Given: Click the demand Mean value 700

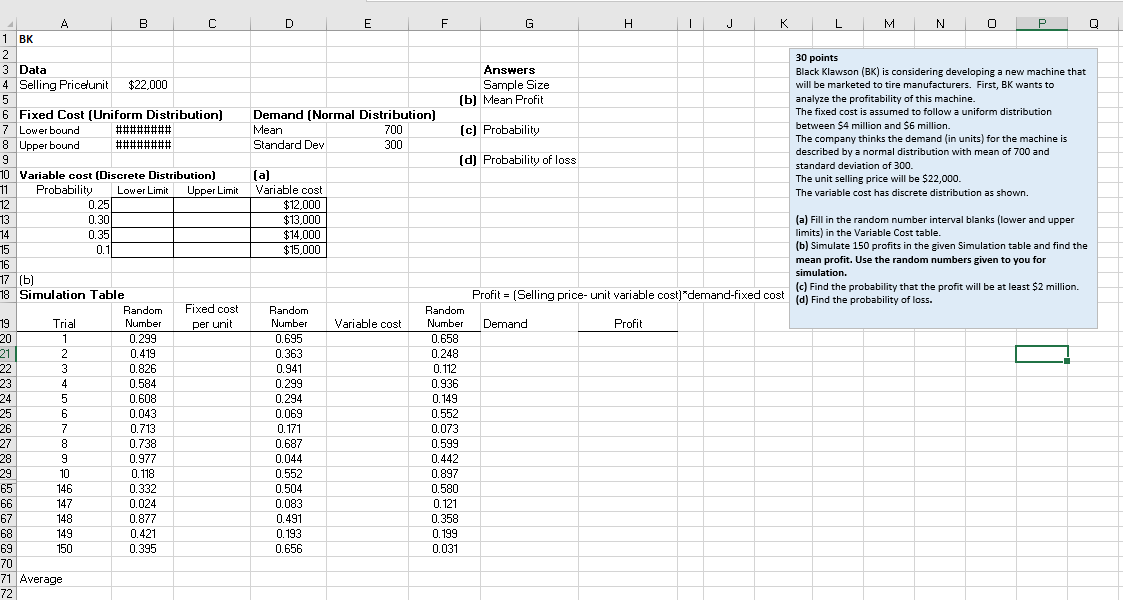Looking at the screenshot, I should 367,130.
